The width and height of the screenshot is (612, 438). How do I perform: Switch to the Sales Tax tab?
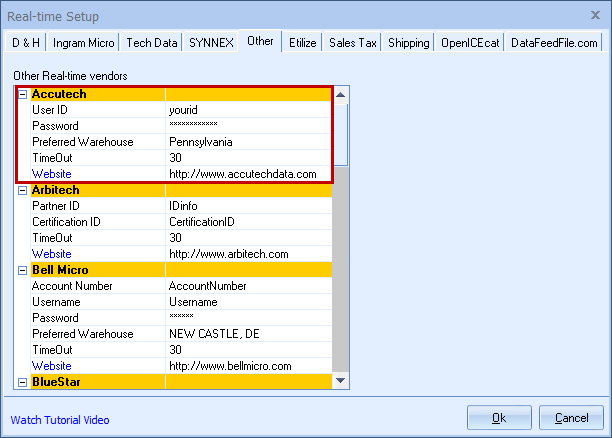click(352, 42)
